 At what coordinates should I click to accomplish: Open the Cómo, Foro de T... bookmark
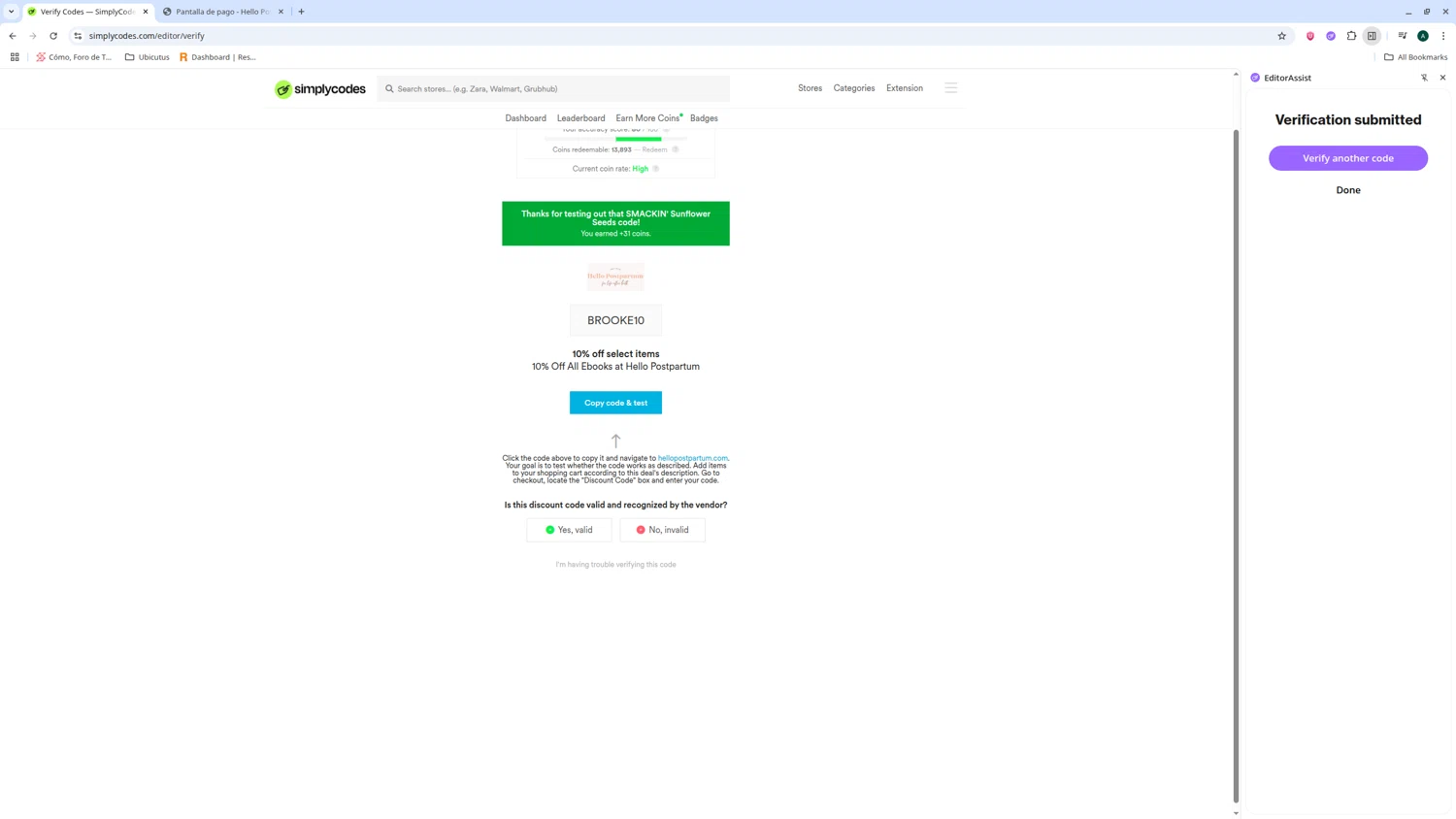[74, 57]
